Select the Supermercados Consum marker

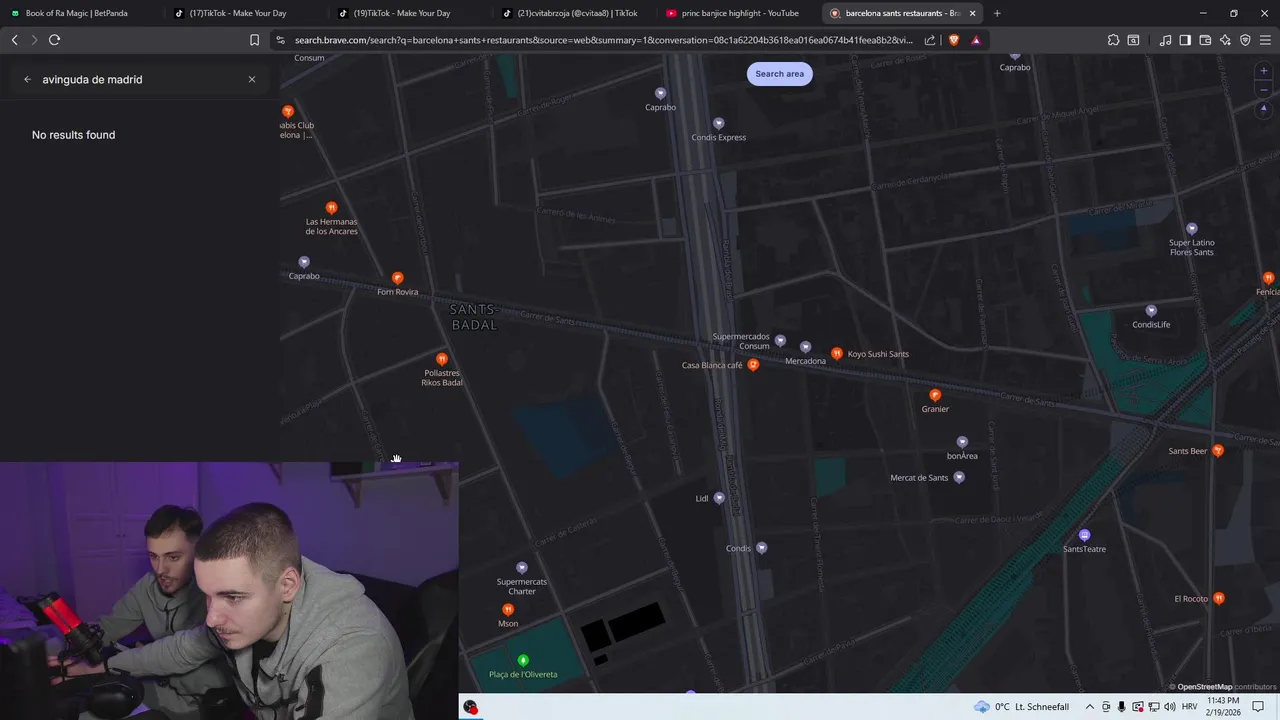(780, 341)
